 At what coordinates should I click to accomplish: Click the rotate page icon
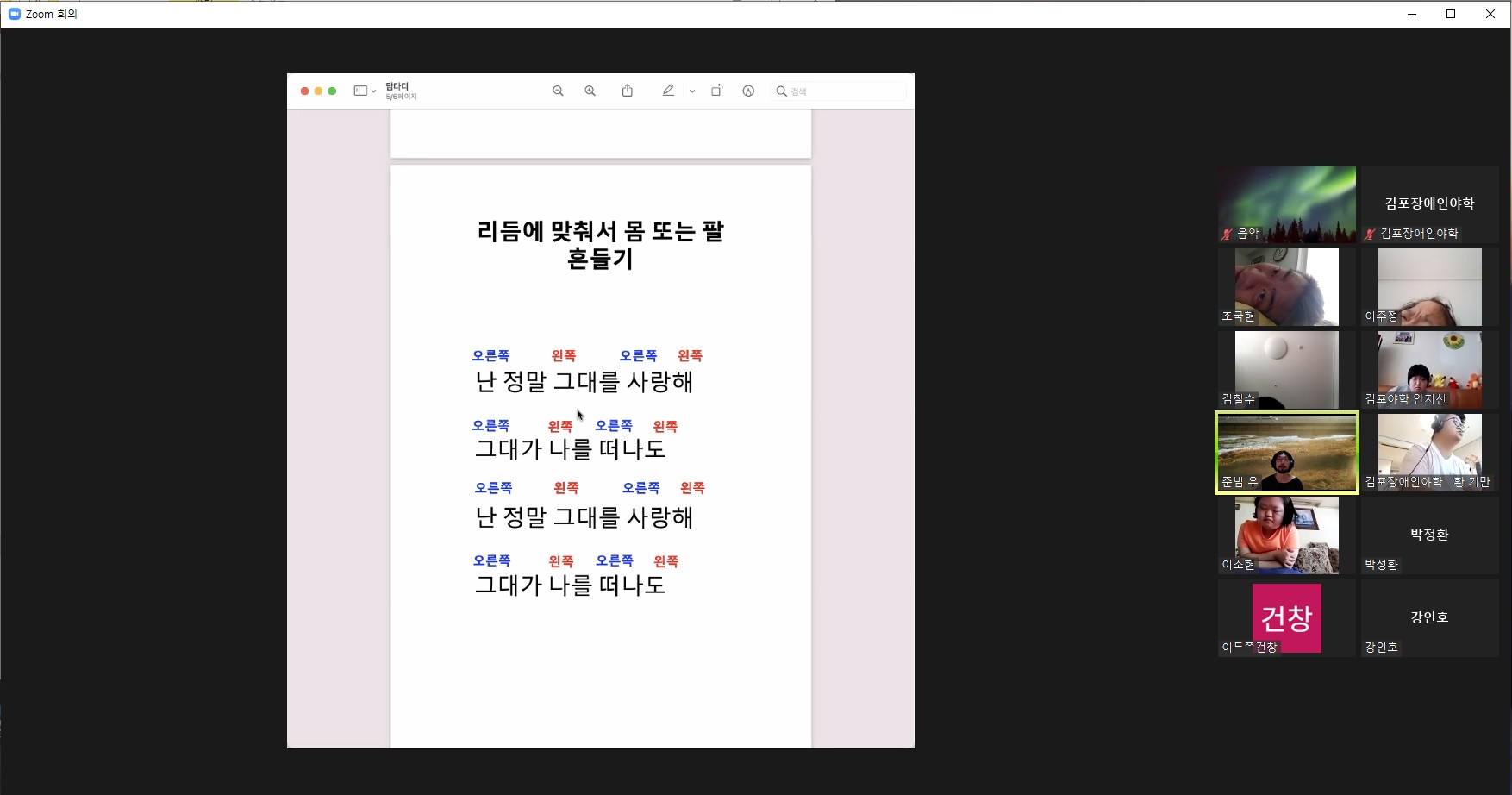(716, 90)
